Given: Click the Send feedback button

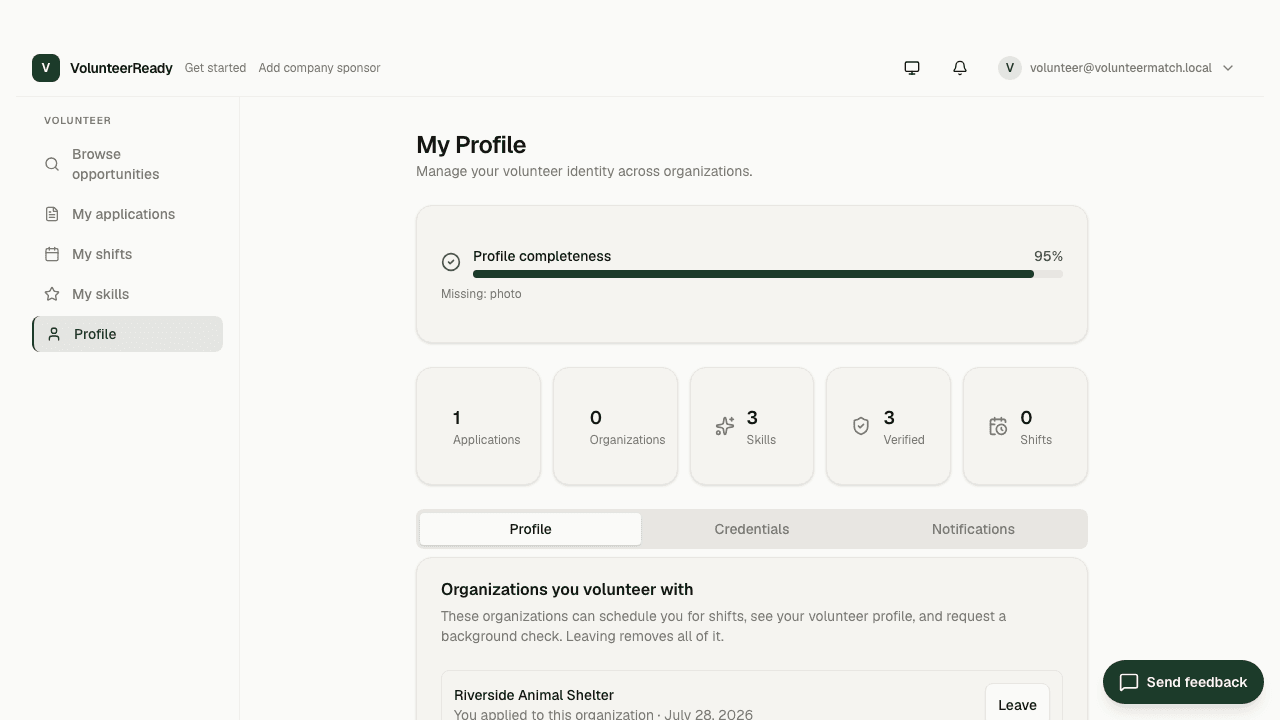Looking at the screenshot, I should [1183, 682].
